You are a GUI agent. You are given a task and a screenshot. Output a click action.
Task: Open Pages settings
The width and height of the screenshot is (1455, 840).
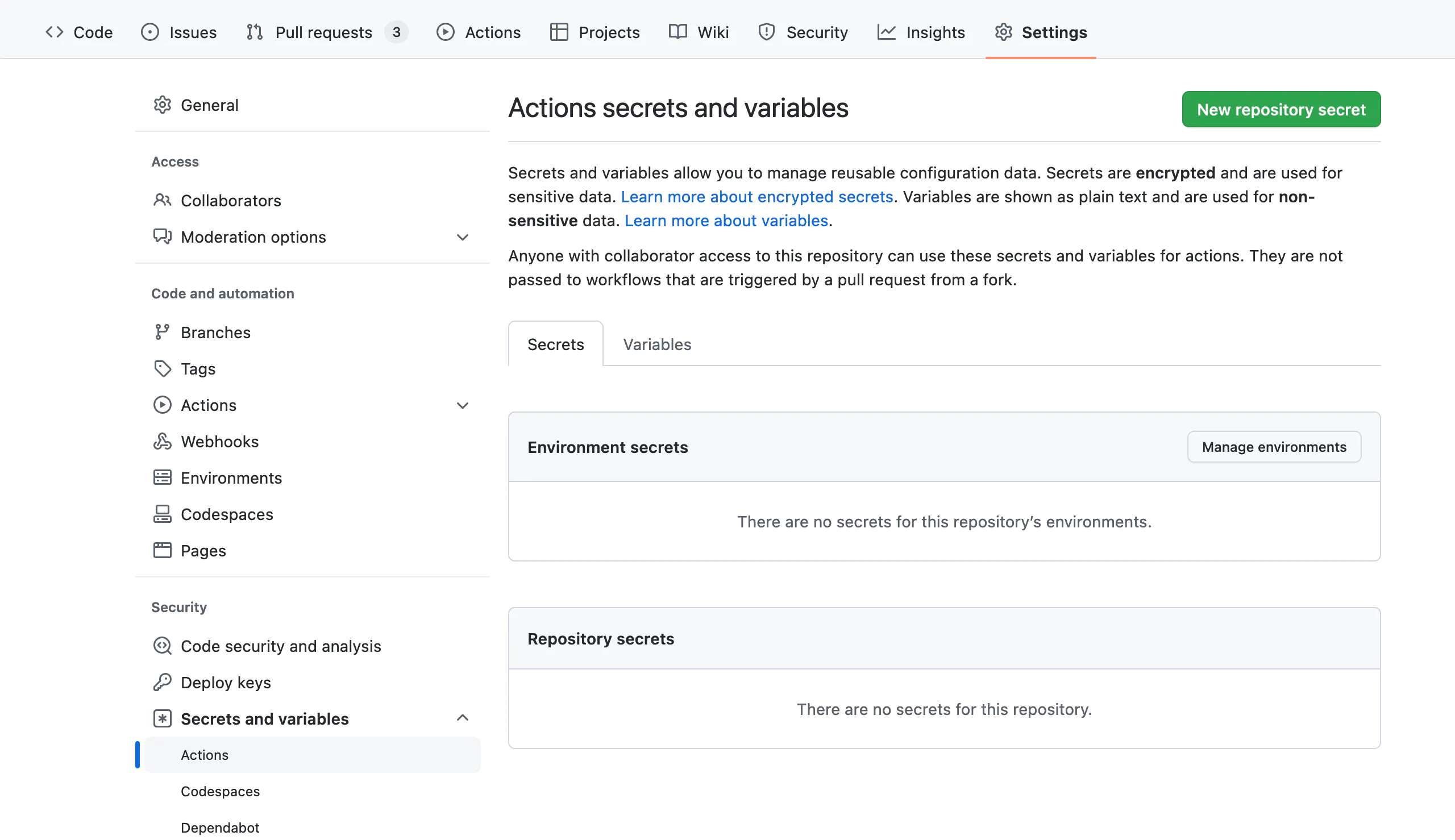(312, 550)
